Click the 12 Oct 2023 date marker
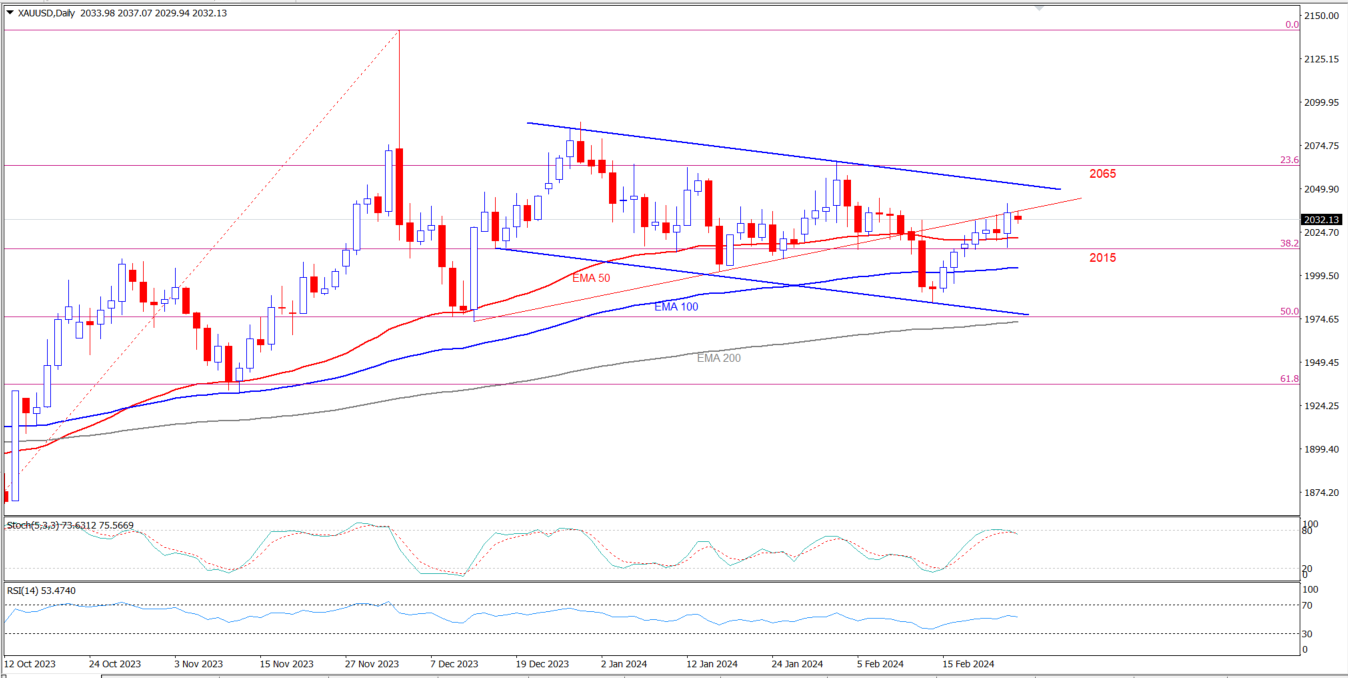This screenshot has height=678, width=1348. coord(32,663)
